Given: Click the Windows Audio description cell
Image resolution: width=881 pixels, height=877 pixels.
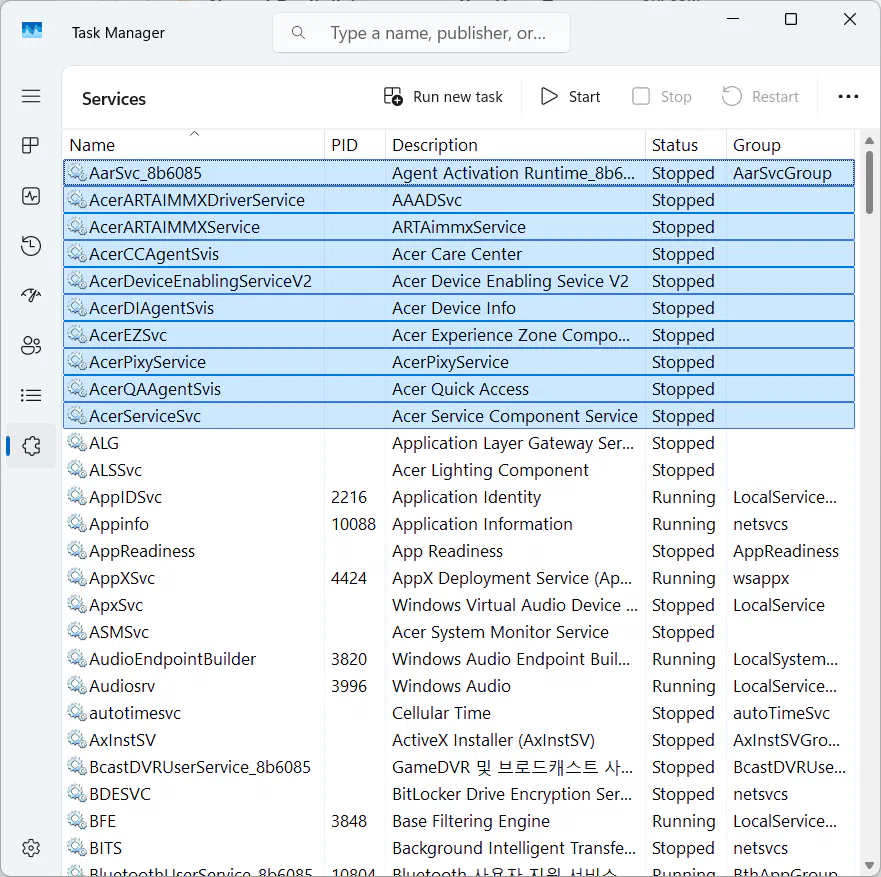Looking at the screenshot, I should coord(451,686).
